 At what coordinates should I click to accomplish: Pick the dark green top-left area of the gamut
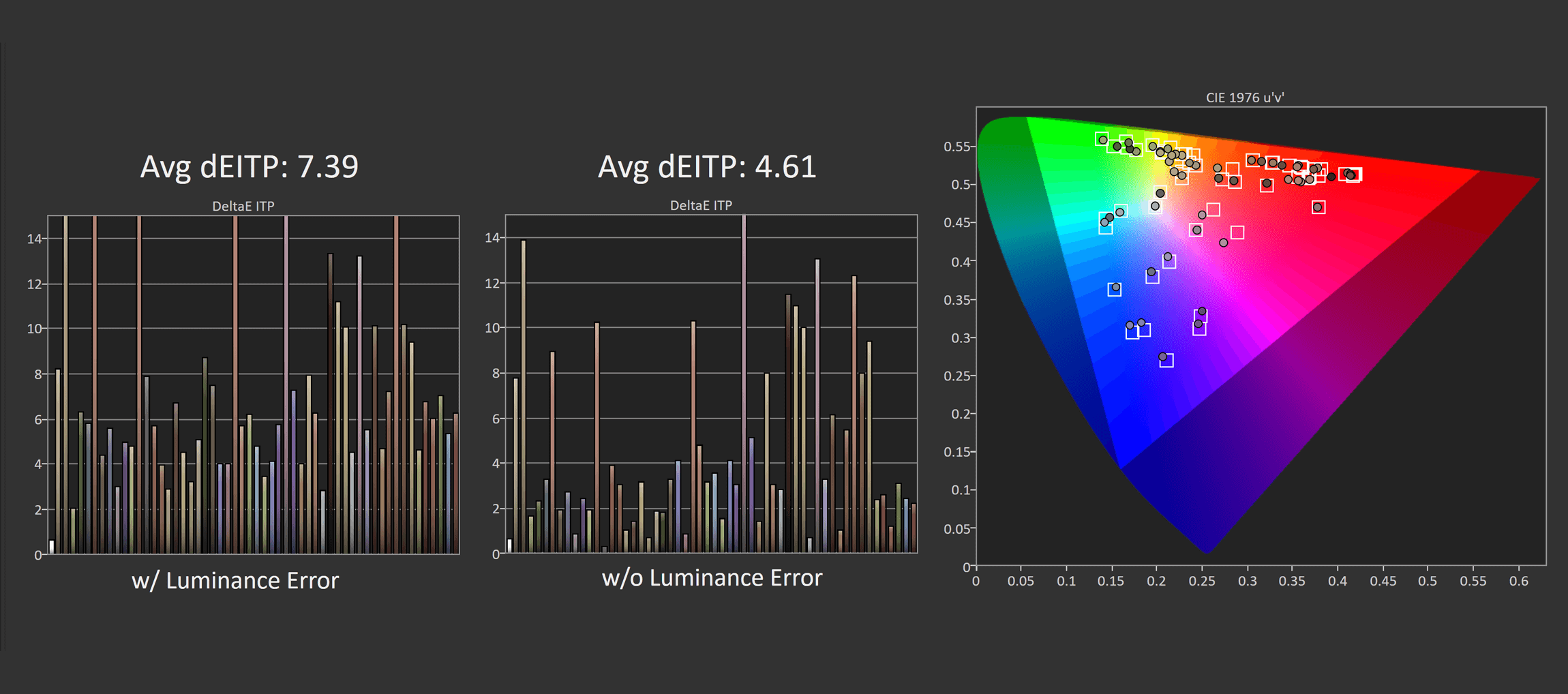[x=1002, y=136]
